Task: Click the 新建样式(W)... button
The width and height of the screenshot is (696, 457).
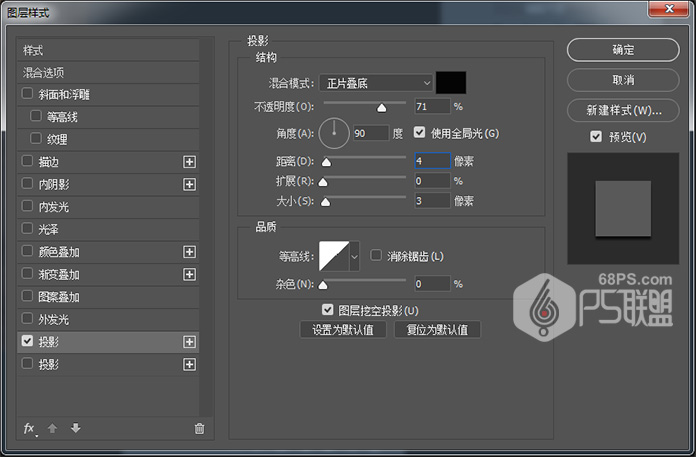Action: click(623, 110)
